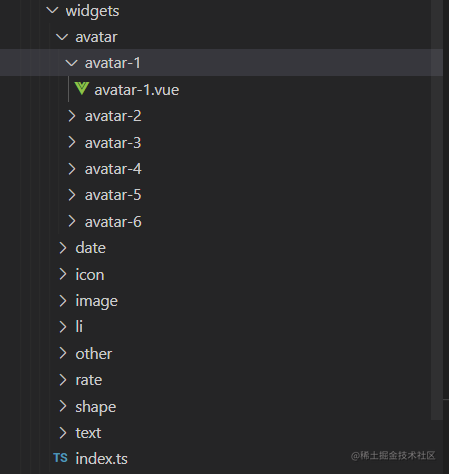Viewport: 449px width, 474px height.
Task: Collapse the widgets folder chevron
Action: [53, 10]
